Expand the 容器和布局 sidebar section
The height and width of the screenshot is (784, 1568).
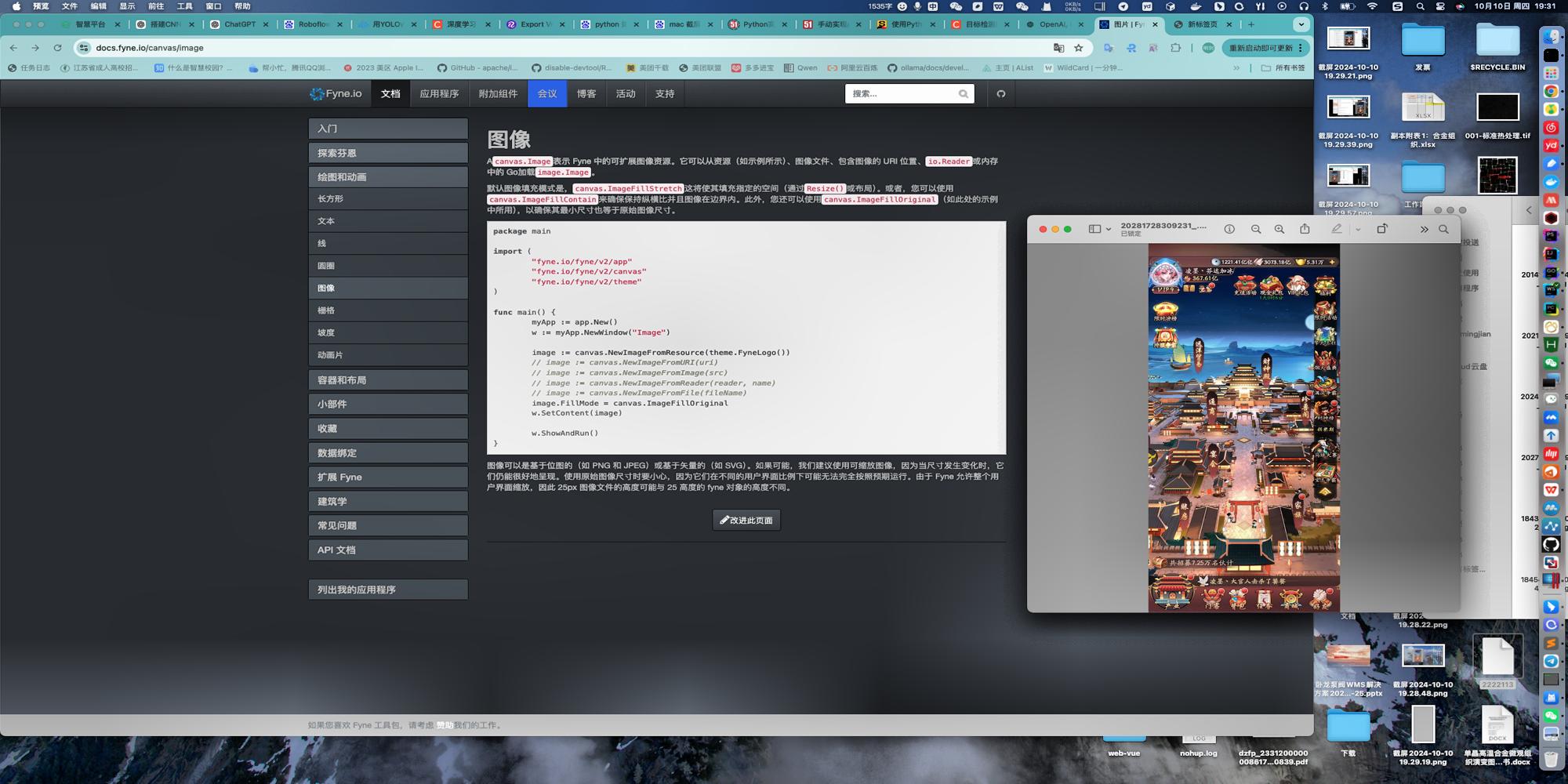click(x=388, y=380)
